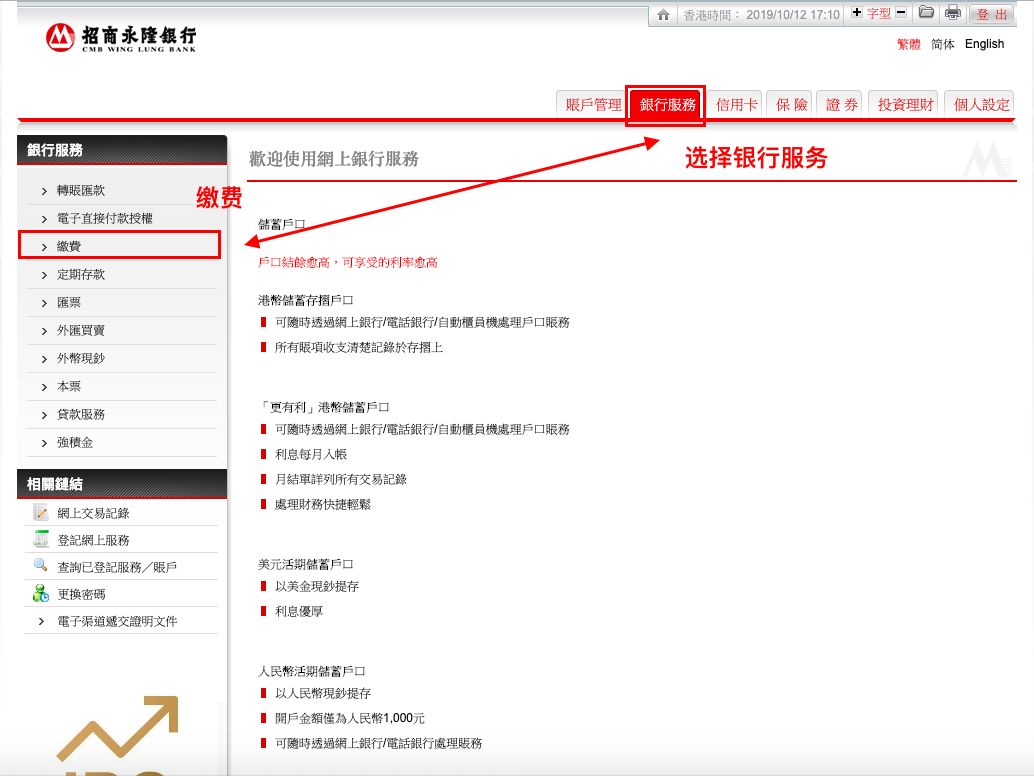This screenshot has width=1034, height=776.
Task: Open 外匯買賣 from the sidebar menu
Action: 80,330
